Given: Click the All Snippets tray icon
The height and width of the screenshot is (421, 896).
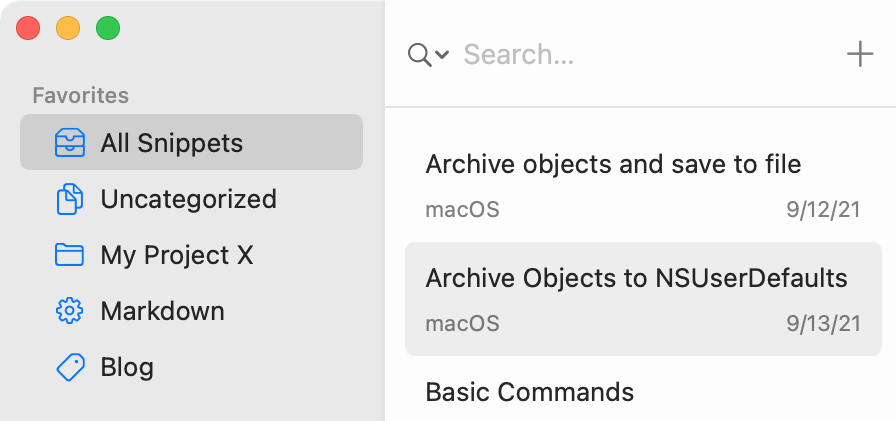Looking at the screenshot, I should (70, 142).
